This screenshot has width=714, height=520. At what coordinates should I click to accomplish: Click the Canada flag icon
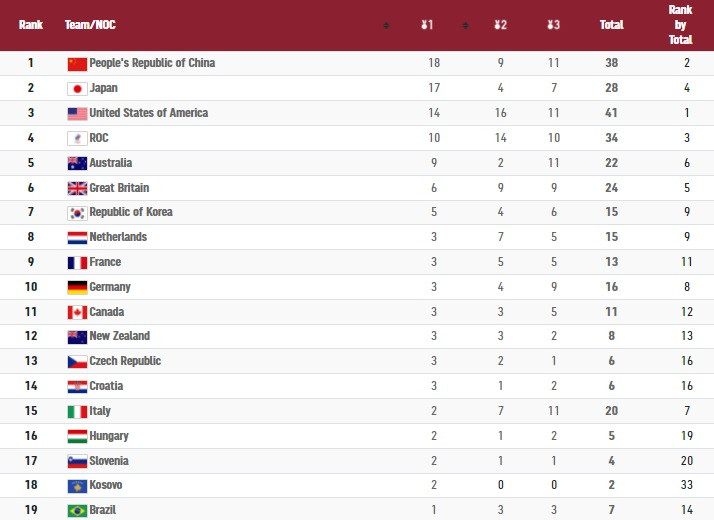(x=77, y=312)
